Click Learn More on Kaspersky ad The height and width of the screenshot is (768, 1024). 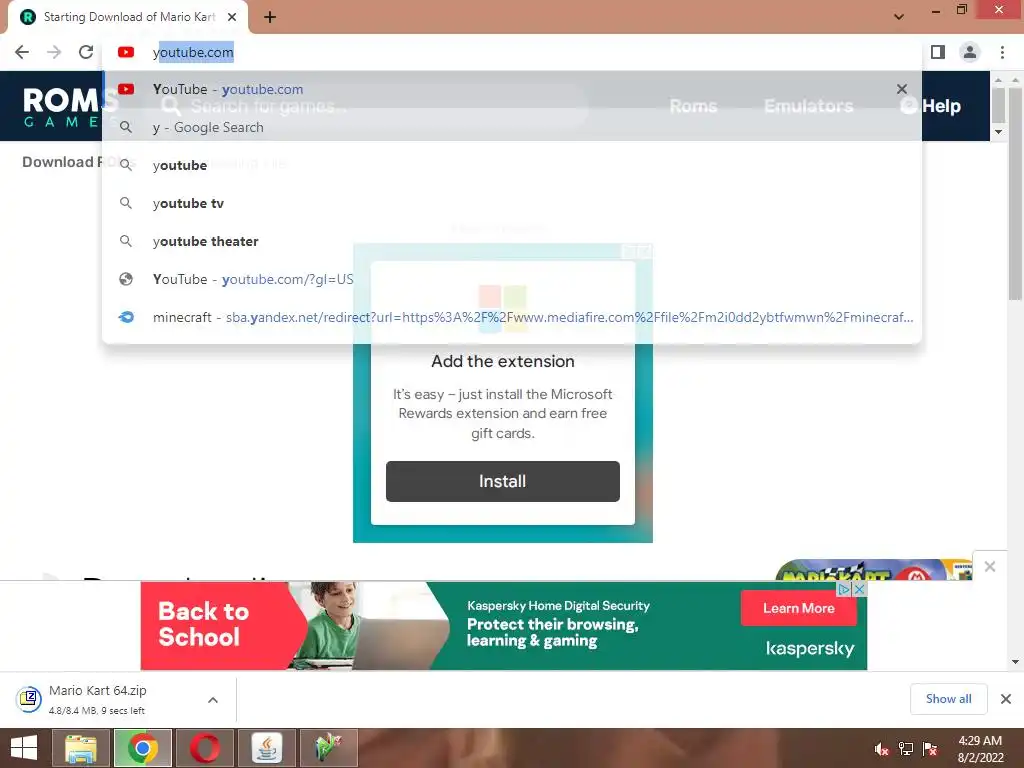(x=798, y=608)
